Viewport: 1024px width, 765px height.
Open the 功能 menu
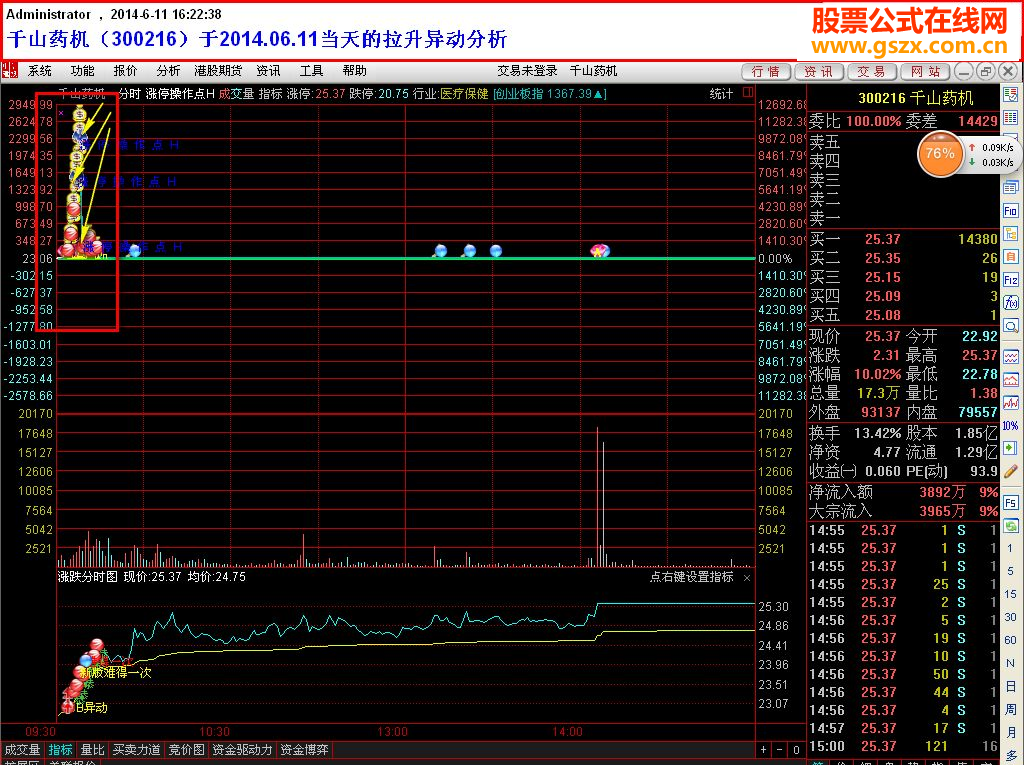coord(82,71)
